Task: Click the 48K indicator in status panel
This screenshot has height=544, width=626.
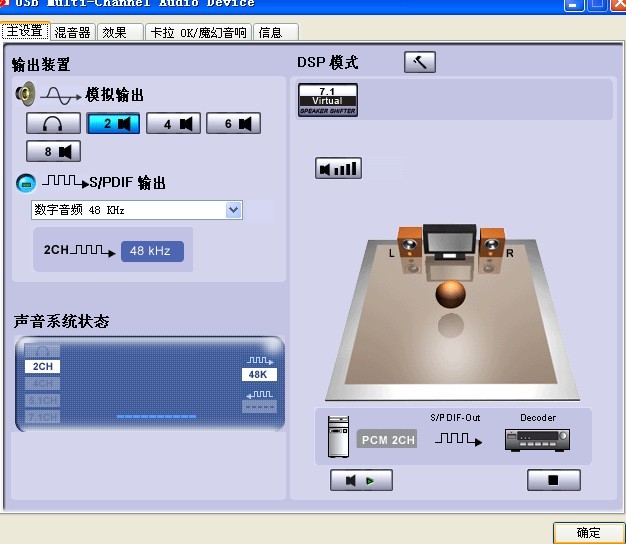Action: (259, 374)
